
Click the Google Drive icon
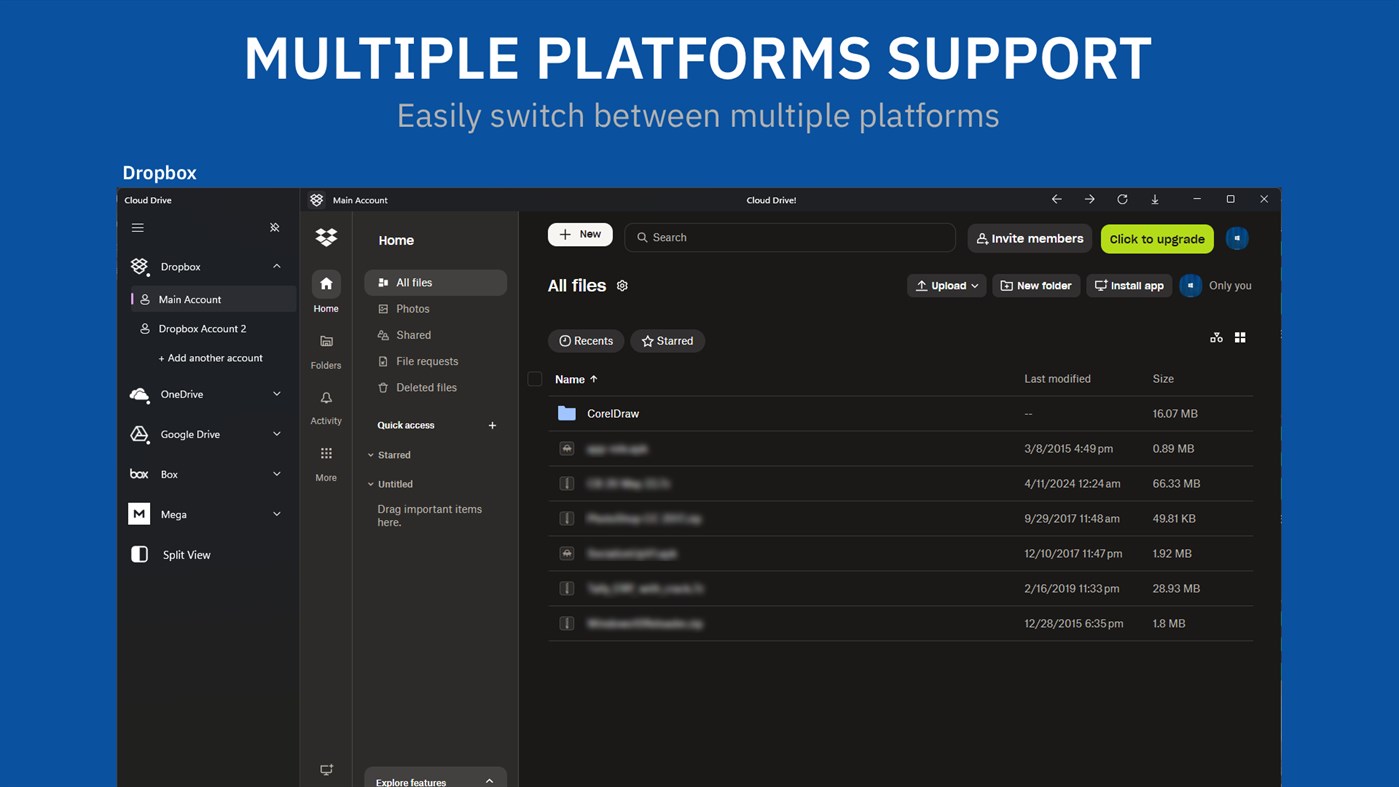click(x=140, y=434)
